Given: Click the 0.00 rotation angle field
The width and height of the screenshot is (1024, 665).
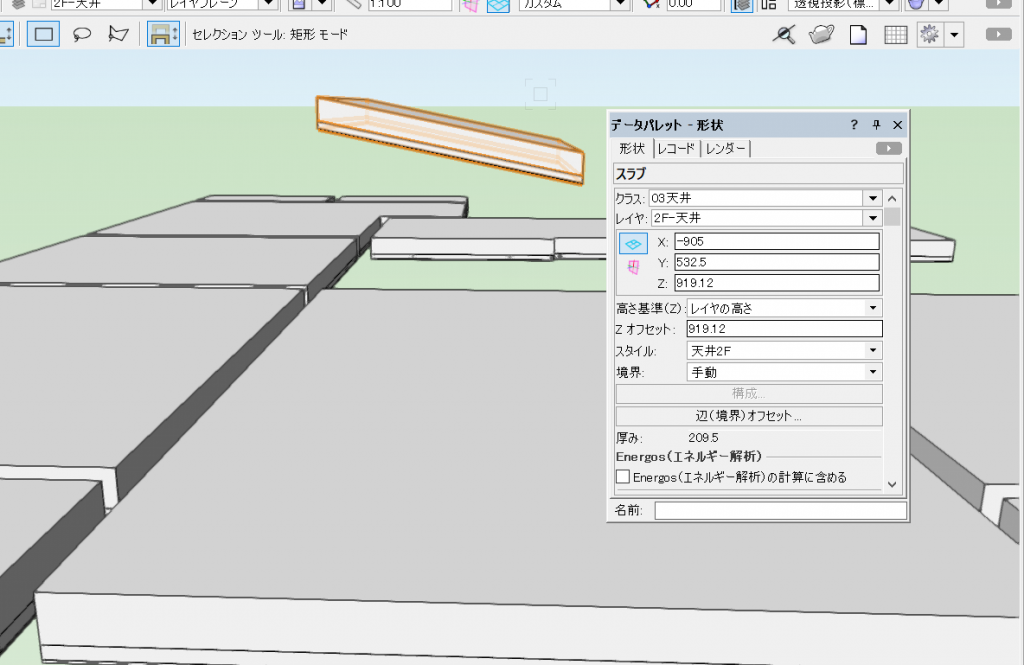Looking at the screenshot, I should (694, 4).
